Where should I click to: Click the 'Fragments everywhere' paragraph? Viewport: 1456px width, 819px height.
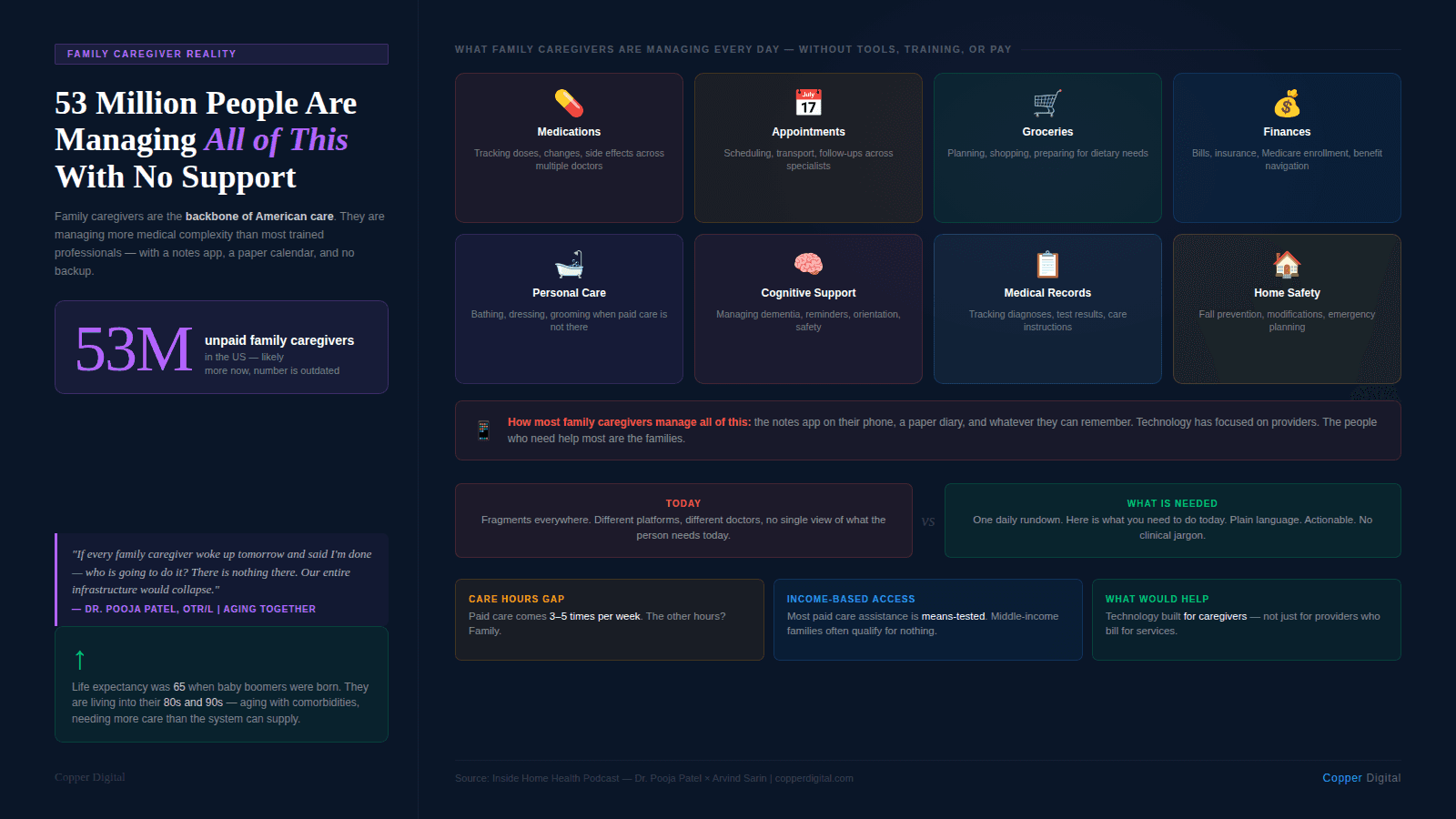click(x=683, y=528)
